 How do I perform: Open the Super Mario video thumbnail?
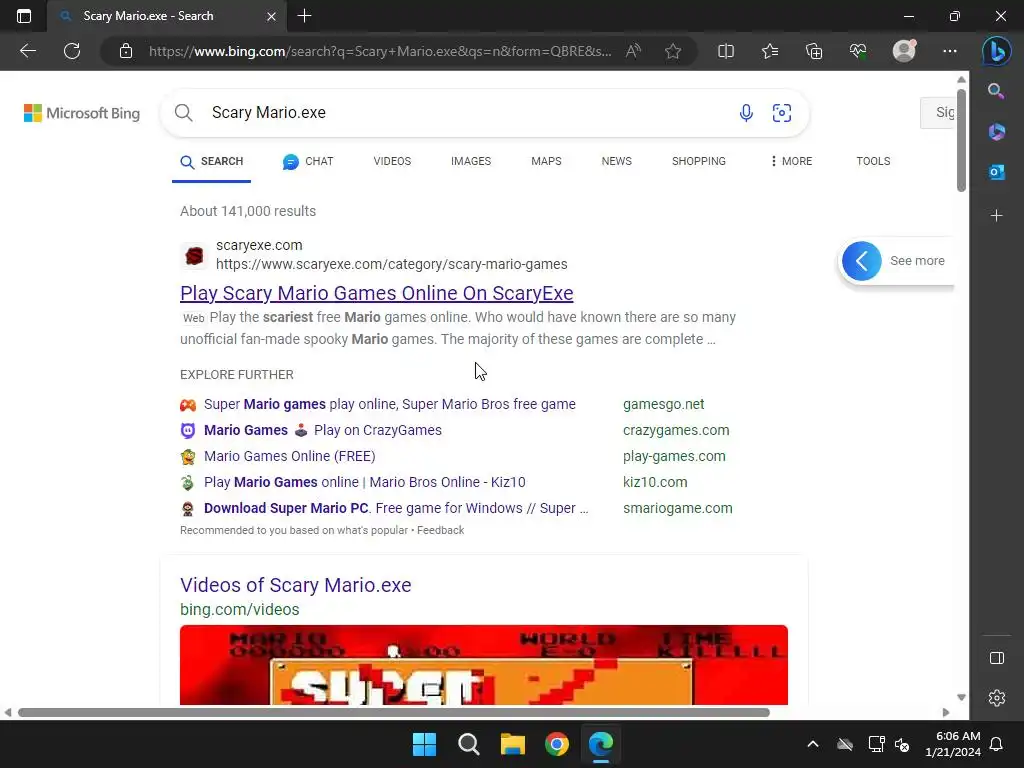[484, 665]
